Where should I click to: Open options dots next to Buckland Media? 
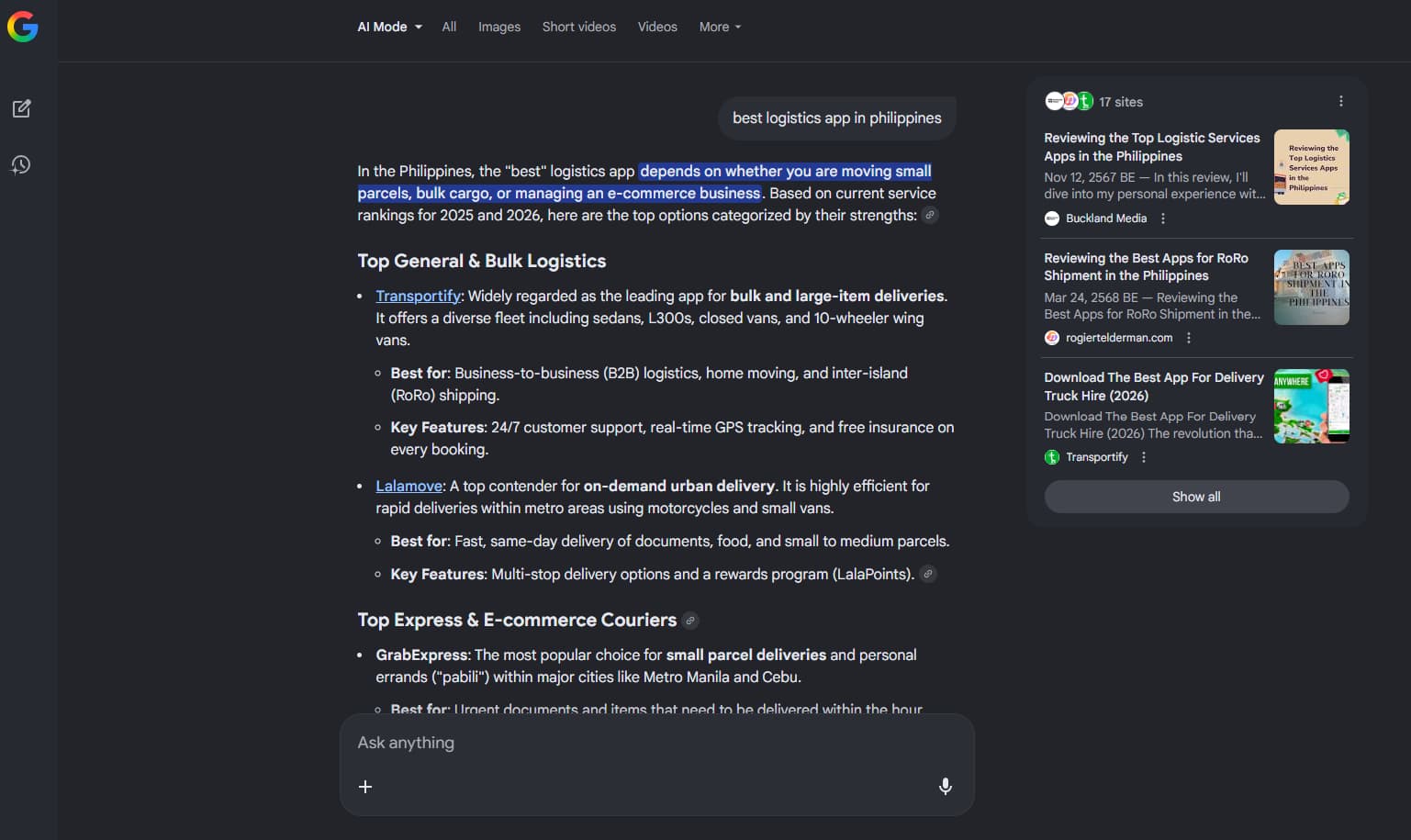(1163, 218)
